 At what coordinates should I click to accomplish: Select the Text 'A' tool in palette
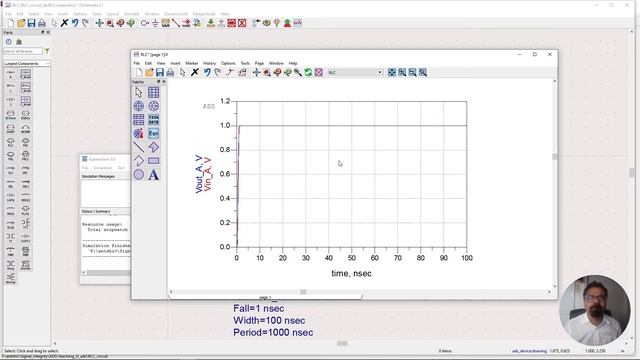point(153,174)
